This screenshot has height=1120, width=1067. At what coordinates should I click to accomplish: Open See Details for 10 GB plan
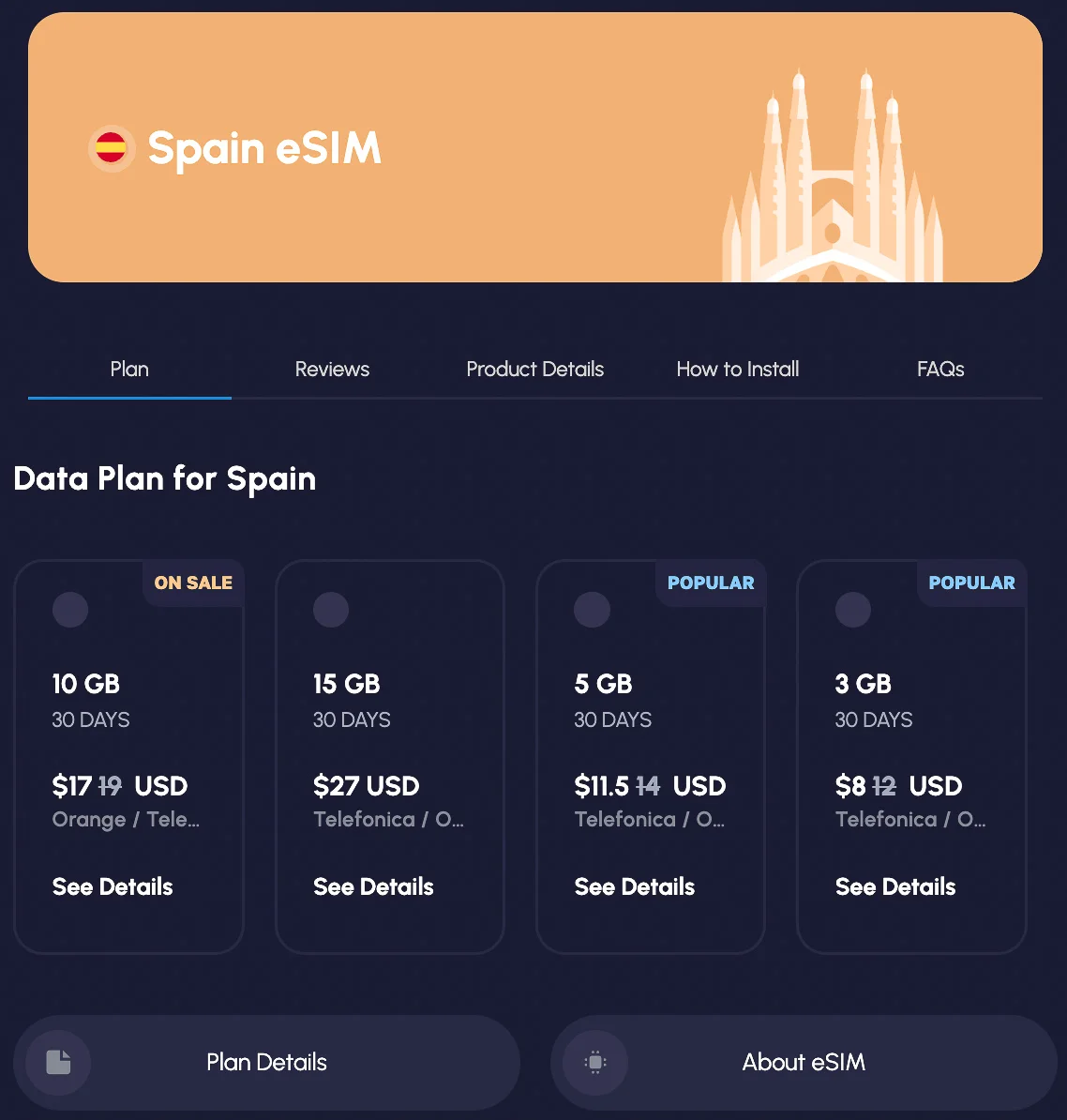113,886
